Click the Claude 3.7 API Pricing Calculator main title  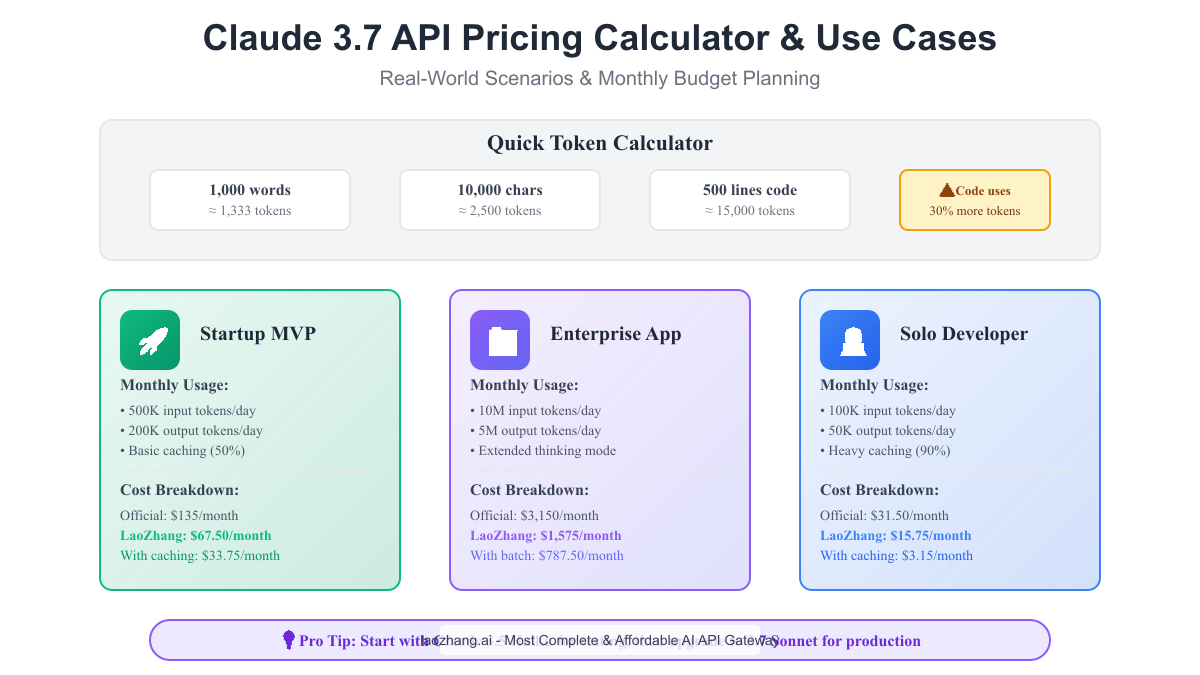click(600, 38)
